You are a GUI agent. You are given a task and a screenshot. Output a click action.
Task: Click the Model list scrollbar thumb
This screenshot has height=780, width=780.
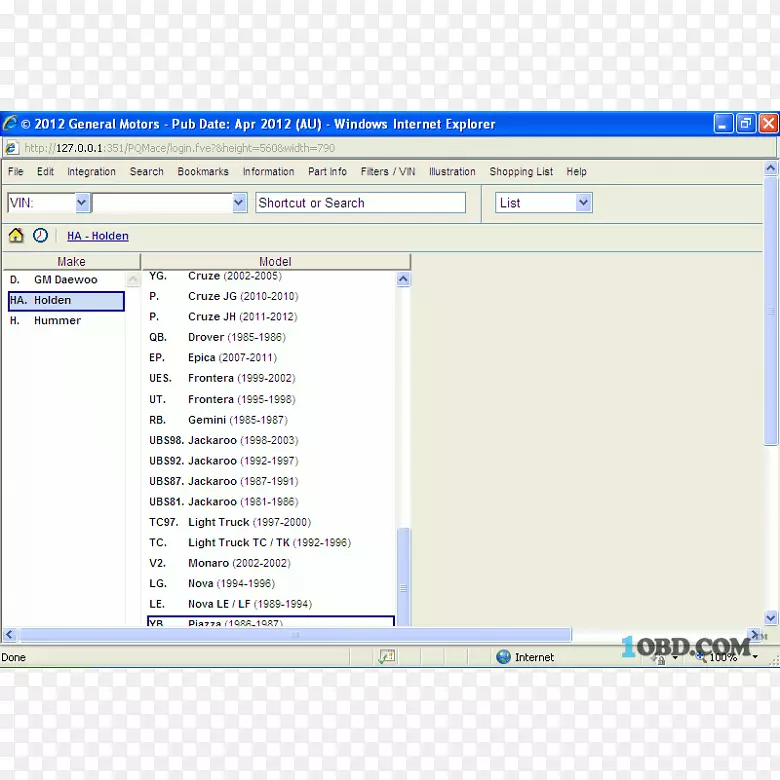coord(403,577)
